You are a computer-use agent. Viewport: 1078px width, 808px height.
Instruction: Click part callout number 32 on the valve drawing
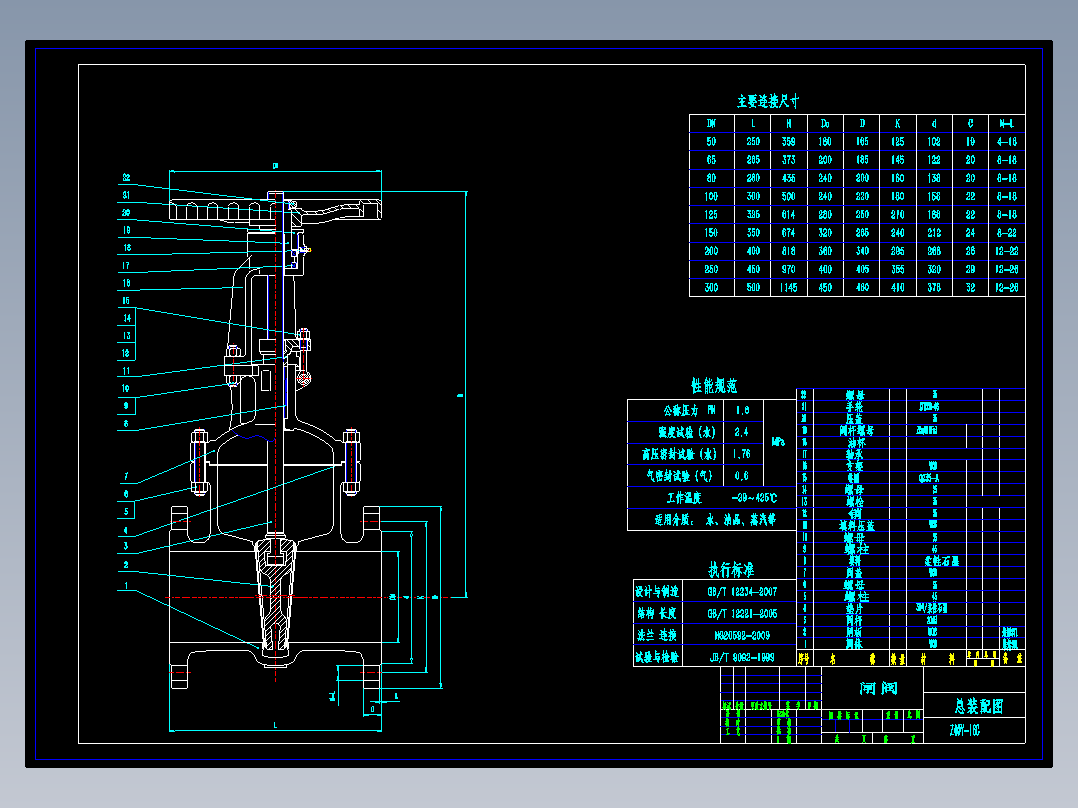(126, 177)
